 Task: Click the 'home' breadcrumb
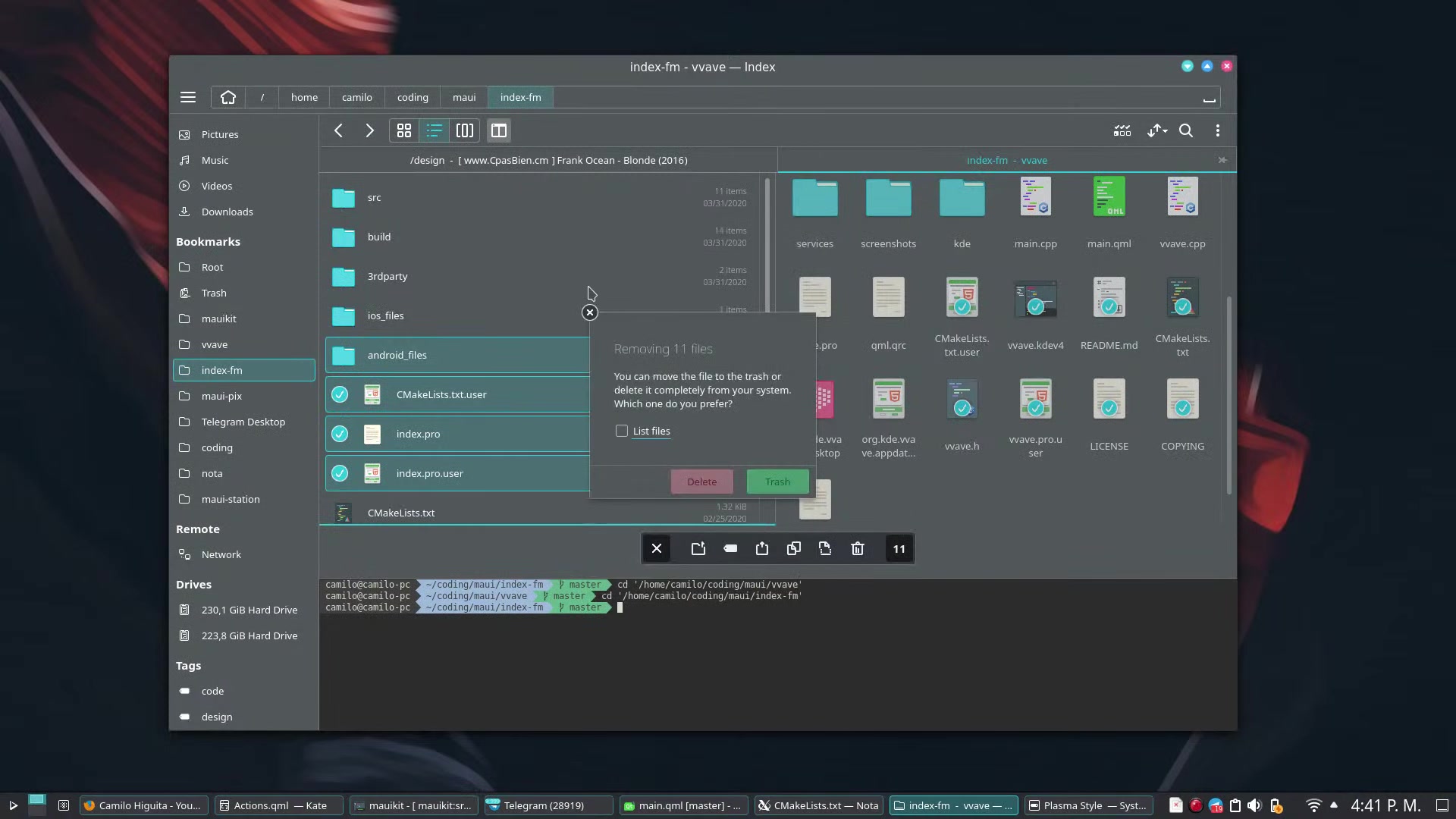coord(304,97)
